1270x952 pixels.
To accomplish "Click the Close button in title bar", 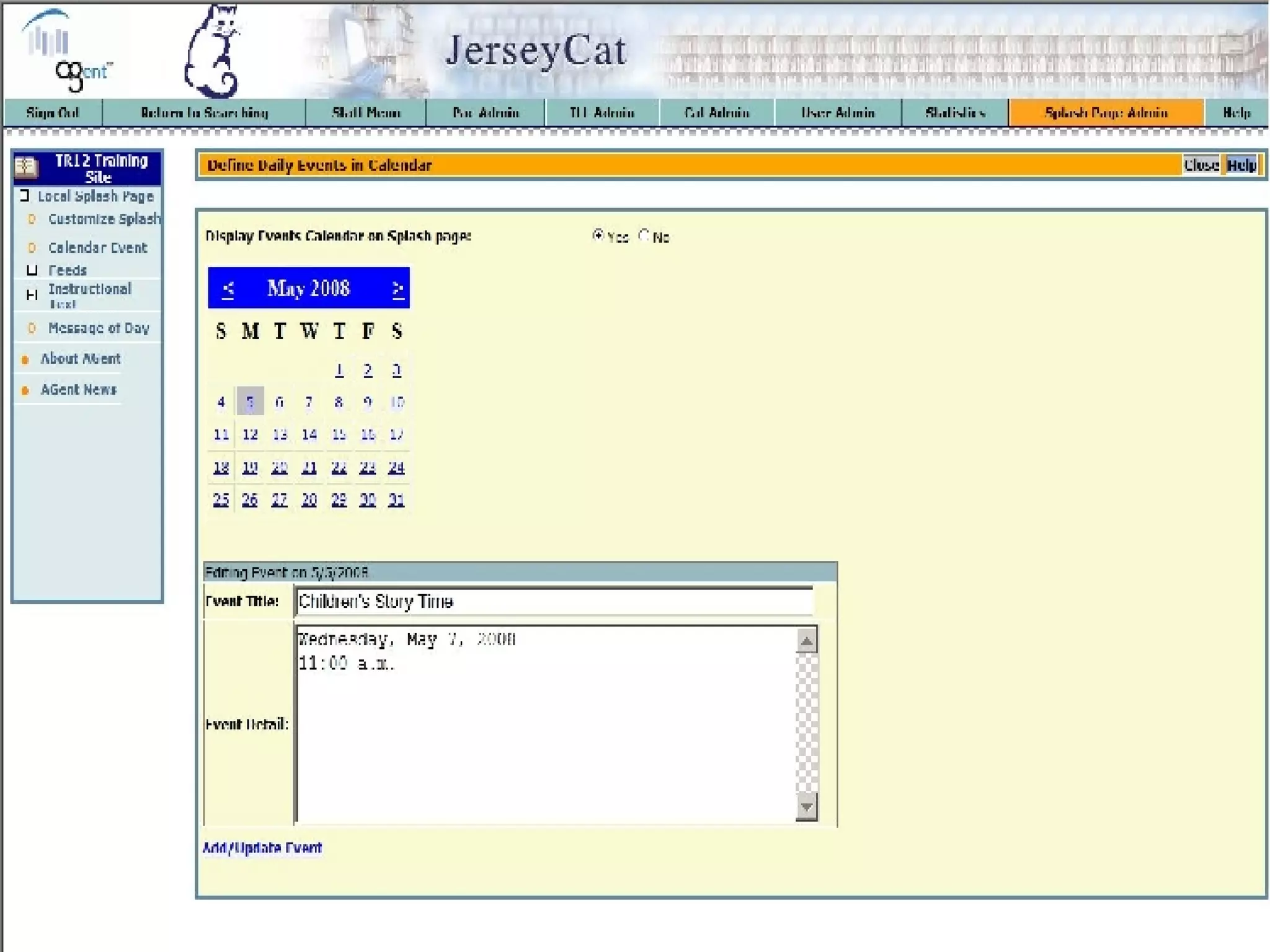I will coord(1201,165).
